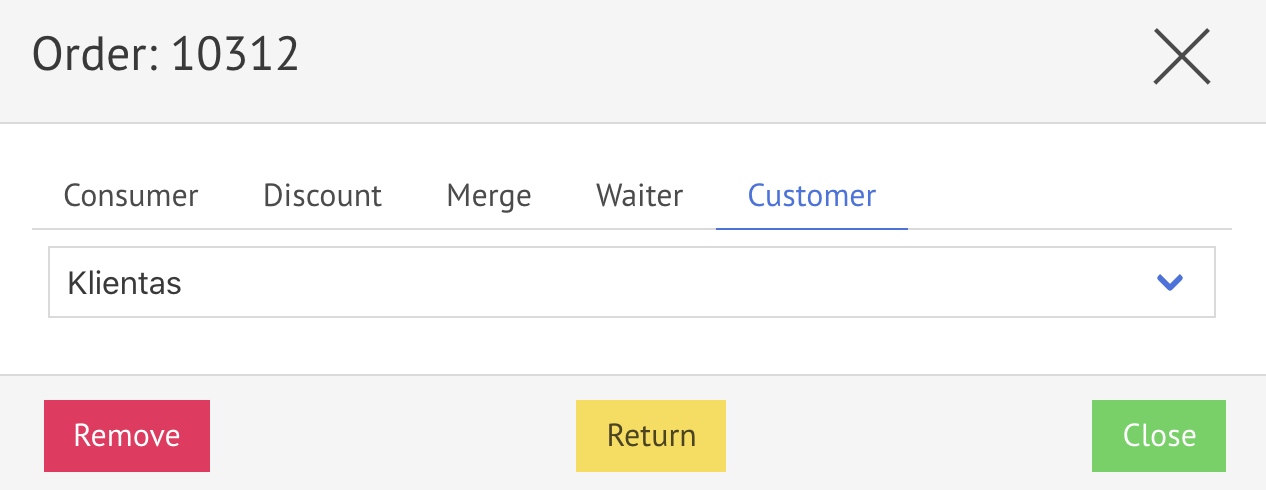Switch to the Discount tab

pos(322,195)
